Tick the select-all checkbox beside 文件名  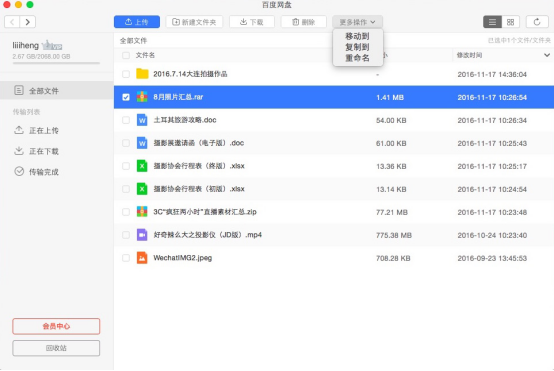pos(126,55)
